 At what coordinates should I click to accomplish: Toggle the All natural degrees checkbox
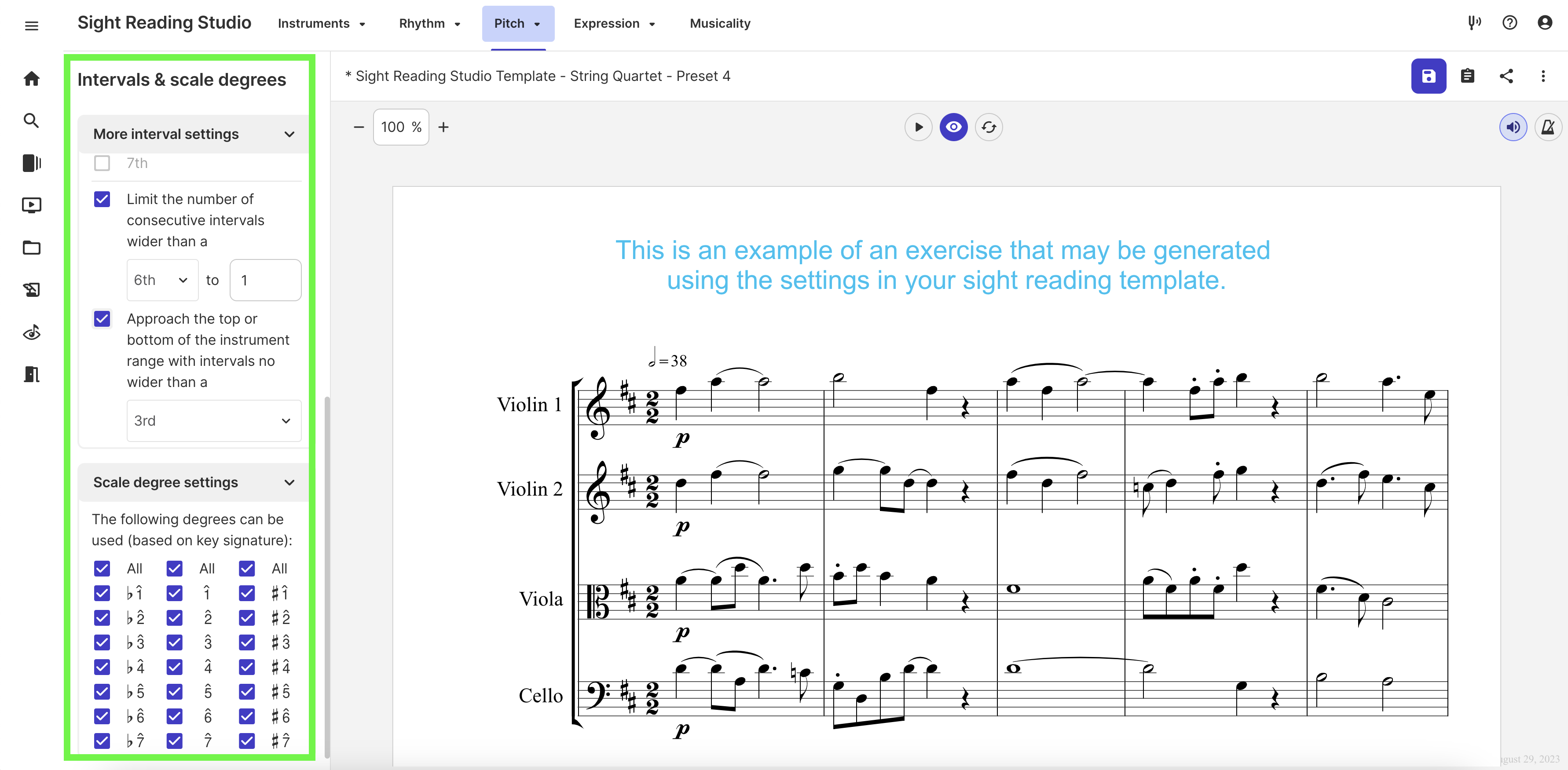coord(175,569)
